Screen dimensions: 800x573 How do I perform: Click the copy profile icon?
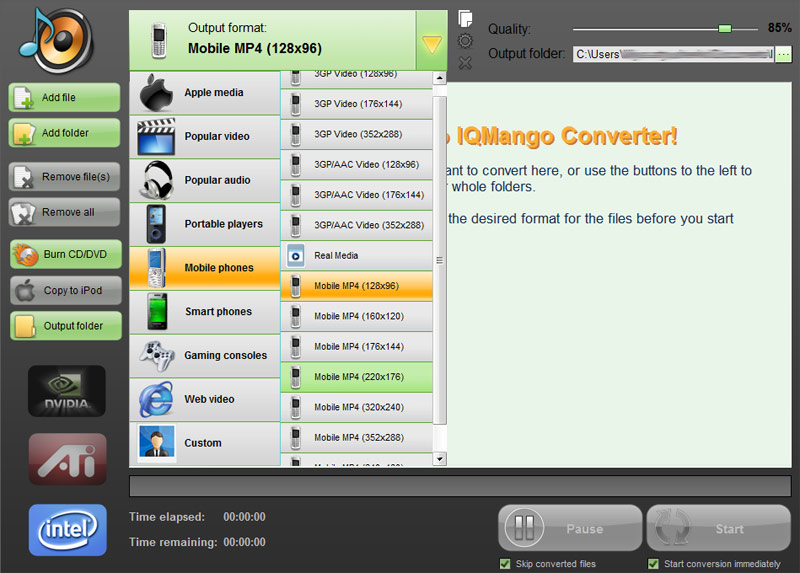point(465,19)
